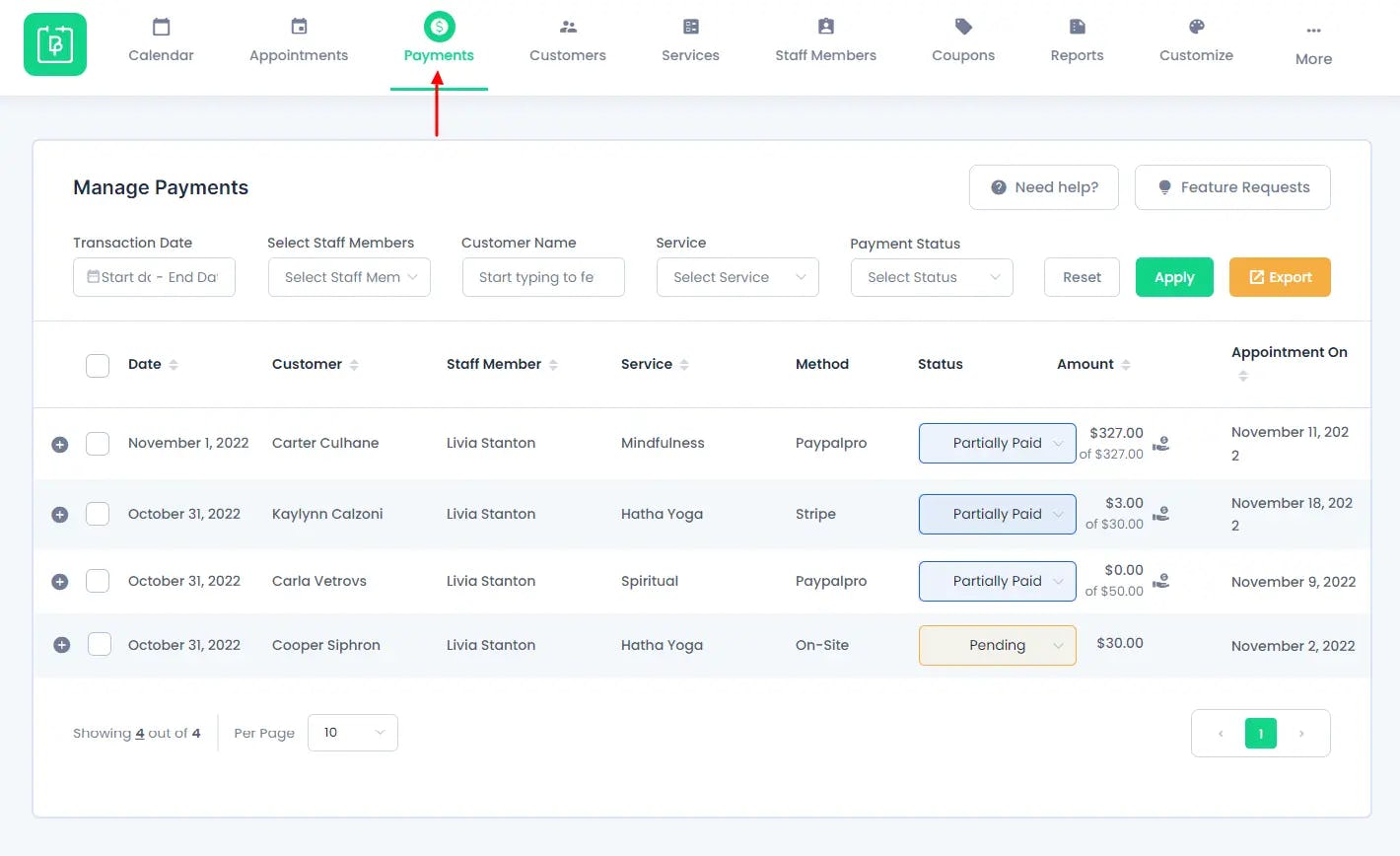Screen dimensions: 1400x856
Task: Check the row checkbox for Carter Culhane
Action: [97, 443]
